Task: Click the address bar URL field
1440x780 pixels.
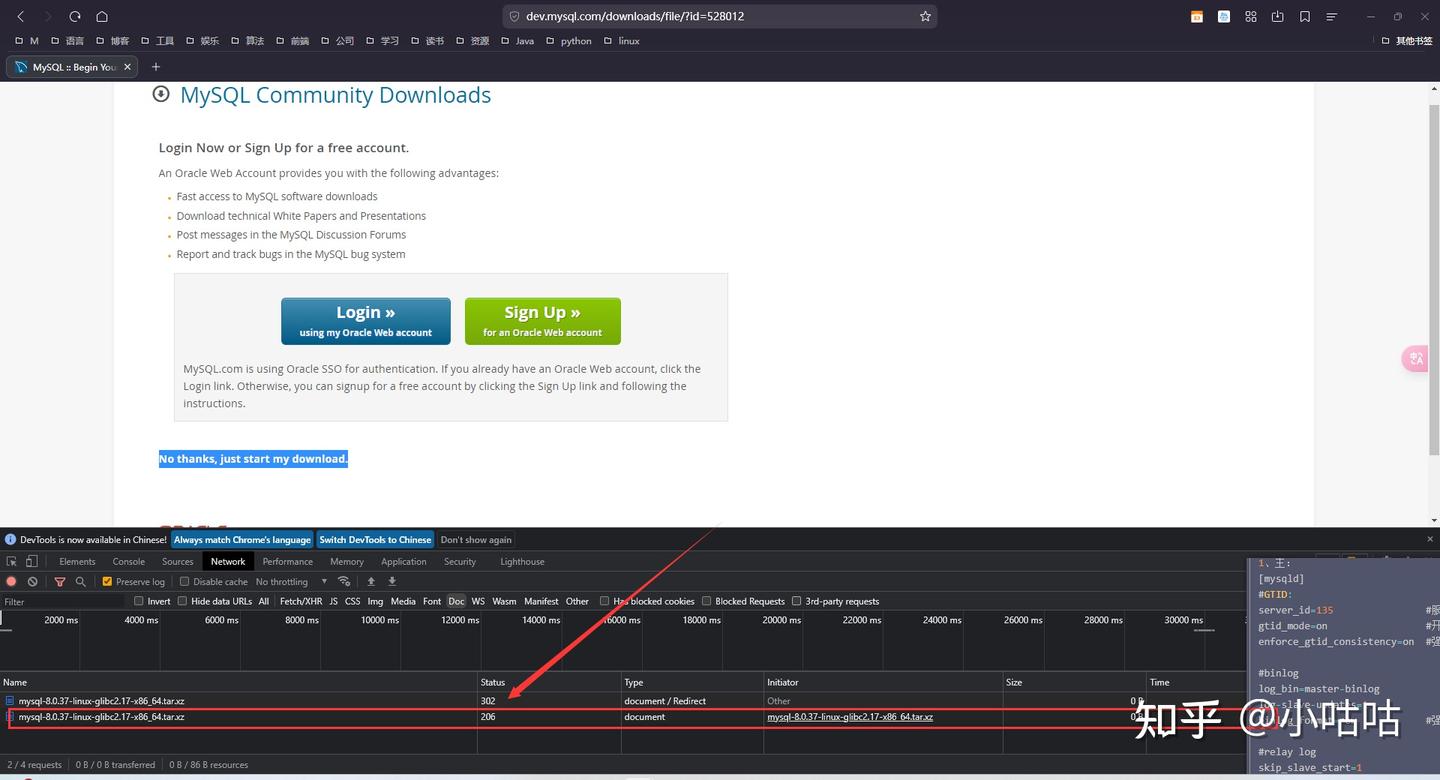Action: pyautogui.click(x=718, y=16)
